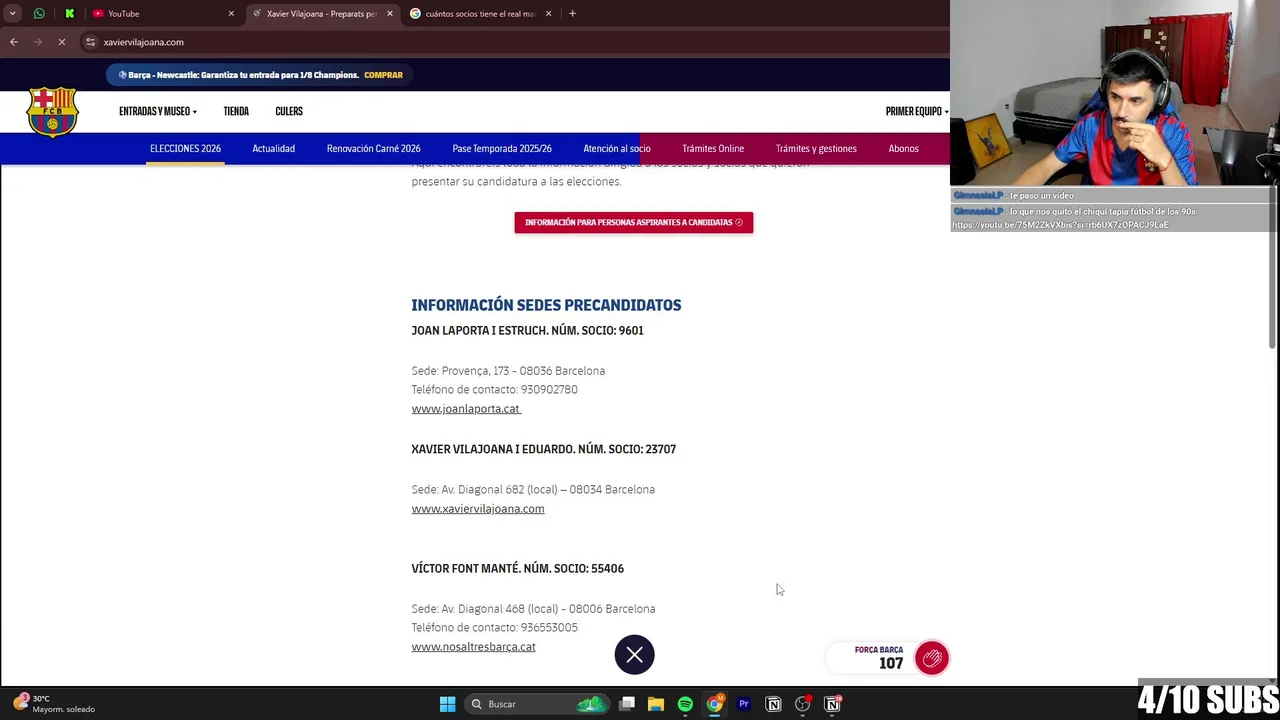
Task: Select the Elecciones 2026 tab
Action: point(185,148)
